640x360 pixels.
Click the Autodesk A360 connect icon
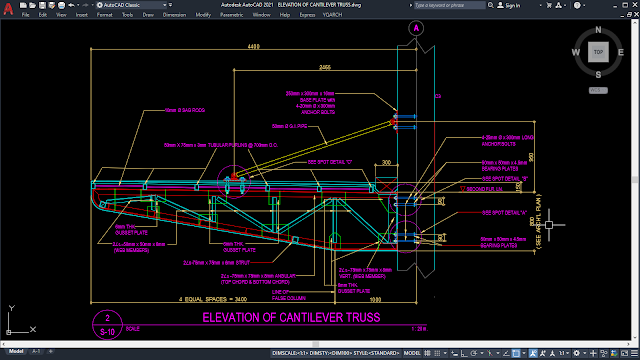point(559,5)
